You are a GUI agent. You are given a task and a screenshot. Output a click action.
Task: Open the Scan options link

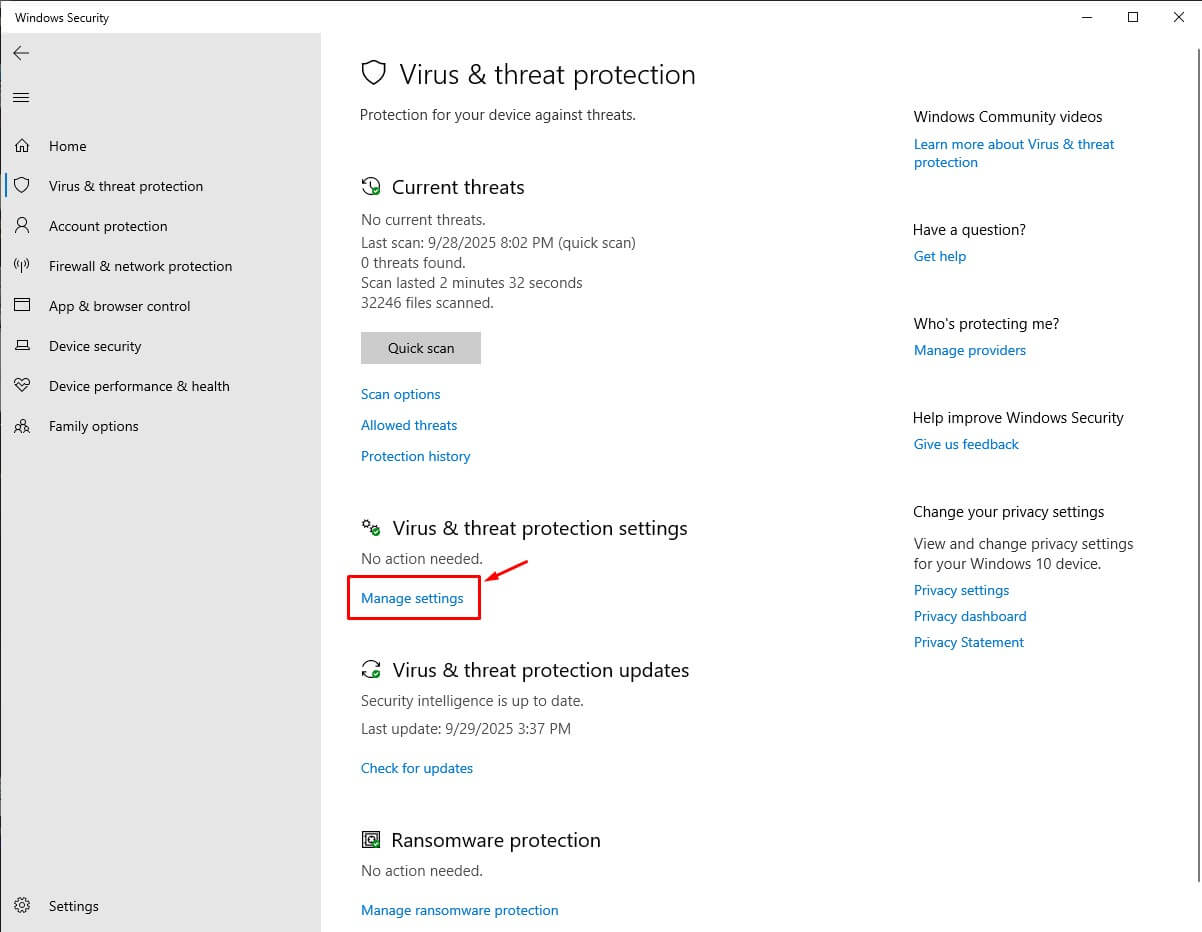(x=400, y=394)
